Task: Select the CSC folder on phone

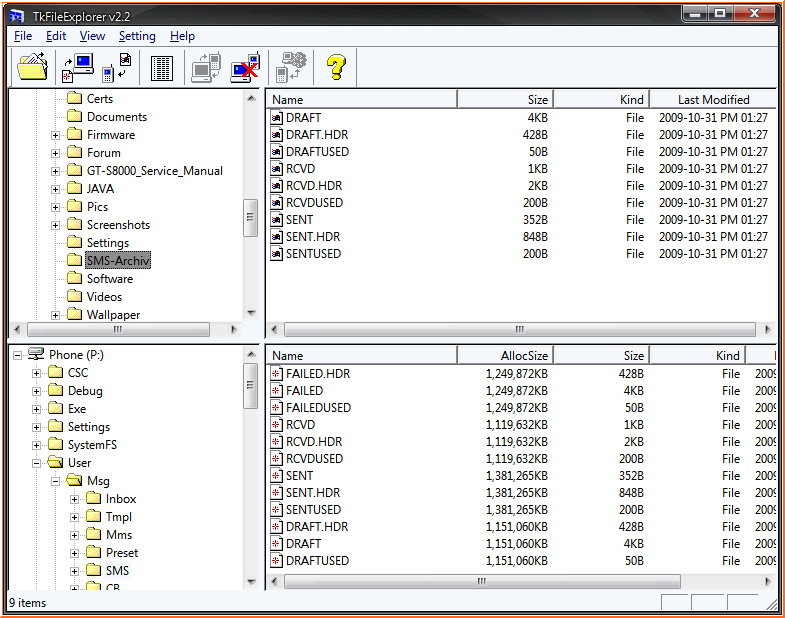Action: [x=78, y=373]
